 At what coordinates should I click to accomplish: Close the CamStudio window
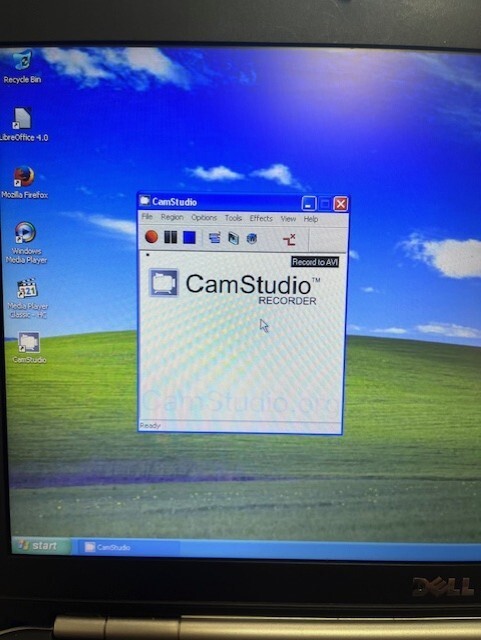click(341, 204)
